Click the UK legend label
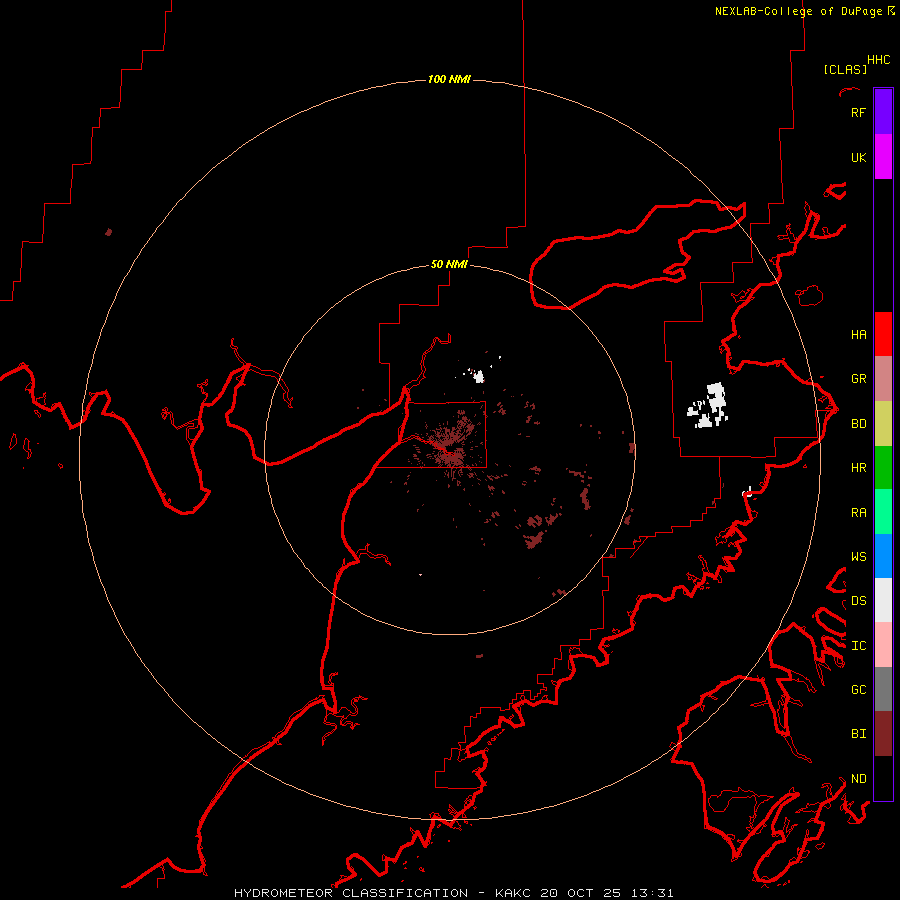Viewport: 900px width, 900px height. click(x=858, y=157)
